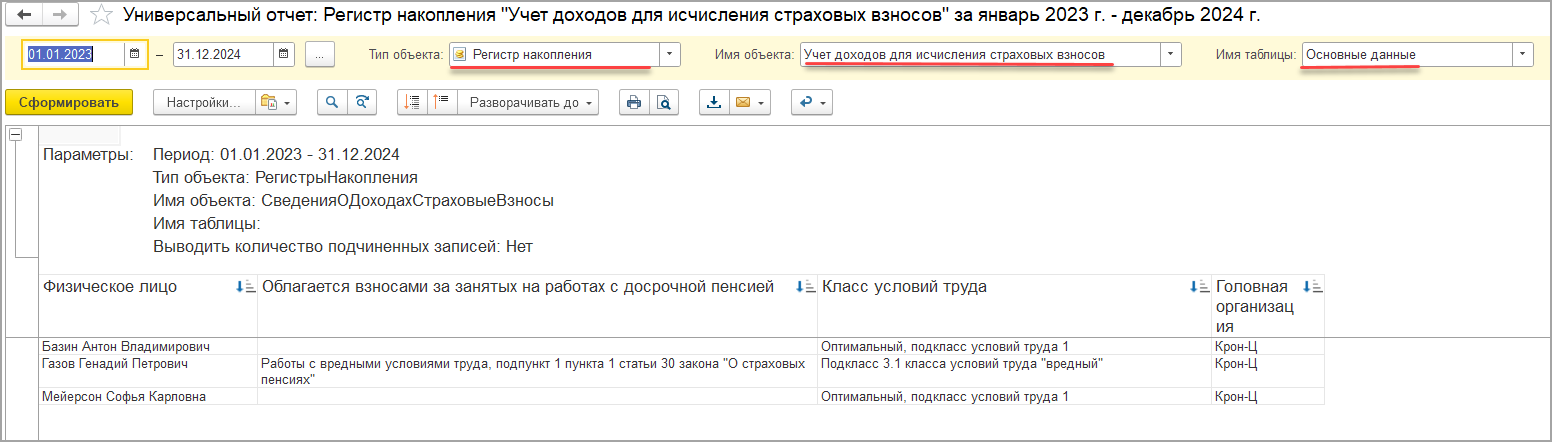Print the report with the printer icon
The width and height of the screenshot is (1552, 442).
(x=633, y=102)
